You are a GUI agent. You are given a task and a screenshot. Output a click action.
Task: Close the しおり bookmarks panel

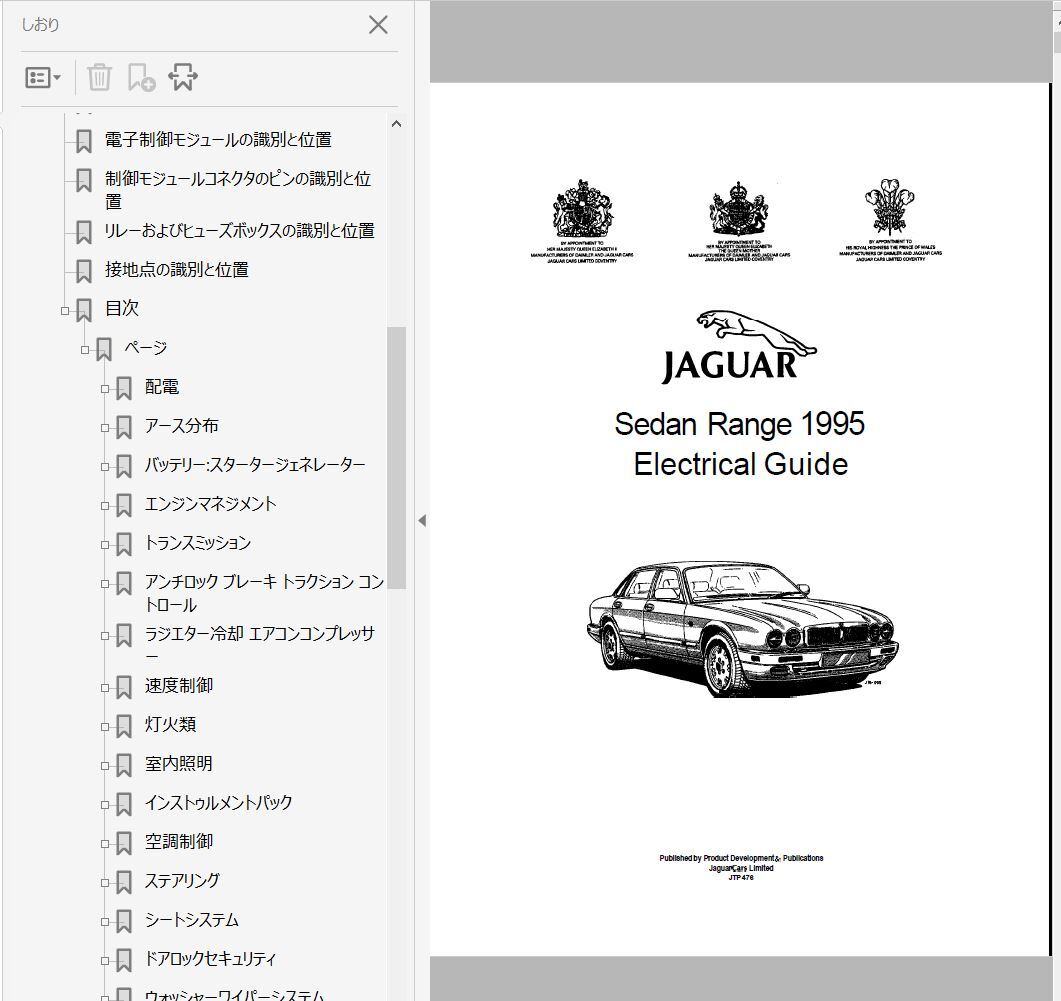[378, 25]
